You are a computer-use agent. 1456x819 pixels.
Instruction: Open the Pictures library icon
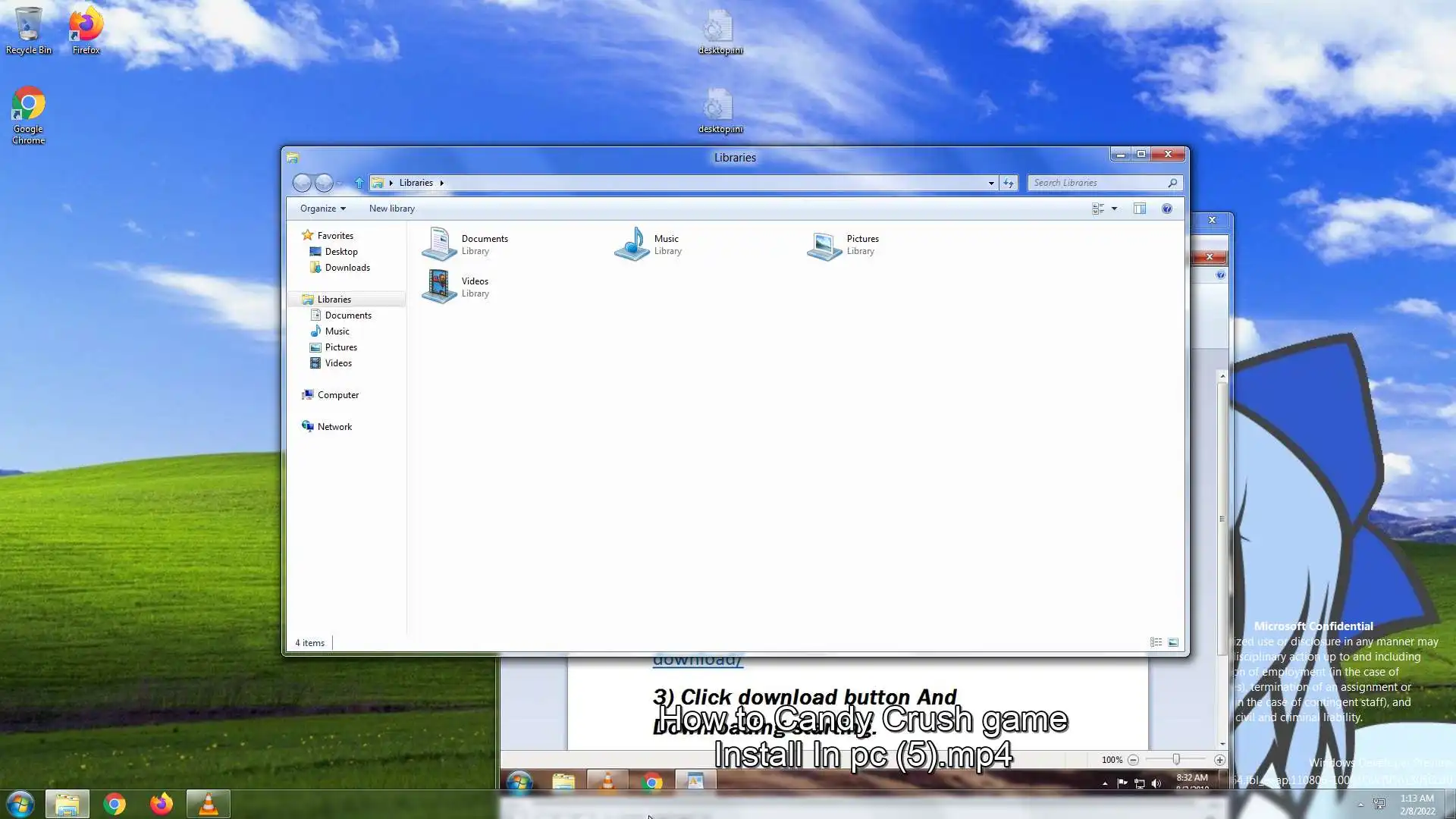click(824, 244)
